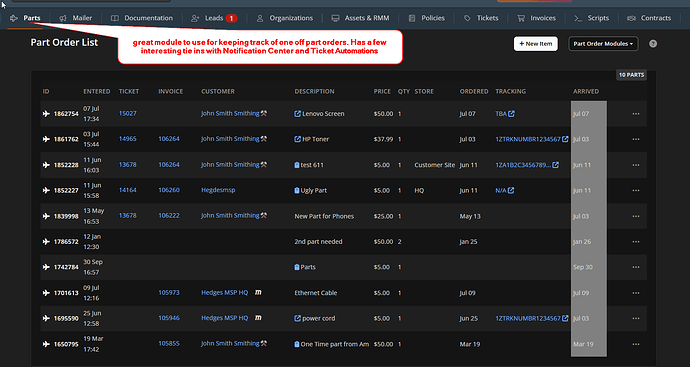This screenshot has width=690, height=367.
Task: Open Hegdesmsp customer link
Action: tap(218, 190)
